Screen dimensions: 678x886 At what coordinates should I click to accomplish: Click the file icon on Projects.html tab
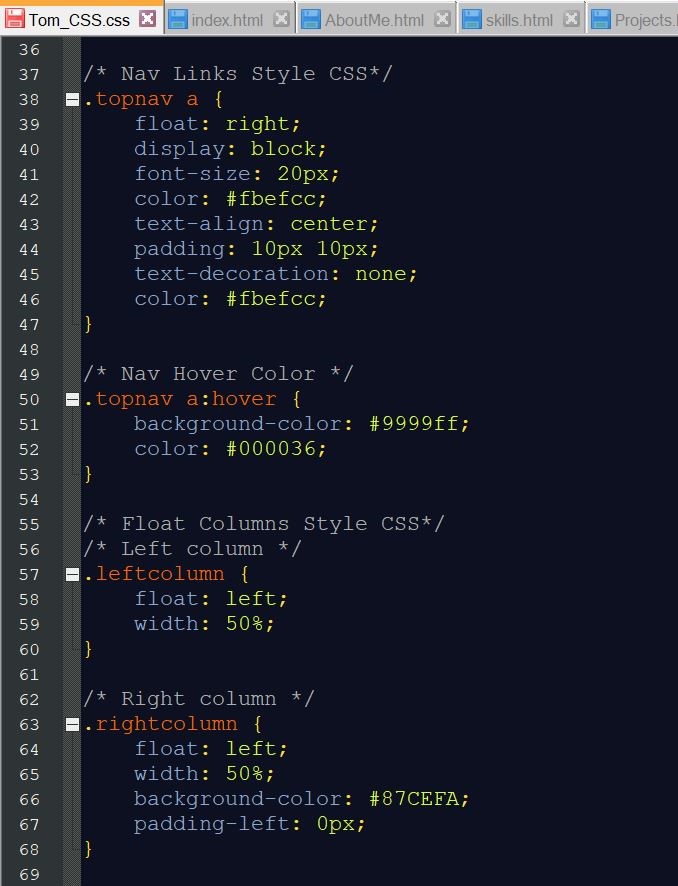[600, 17]
